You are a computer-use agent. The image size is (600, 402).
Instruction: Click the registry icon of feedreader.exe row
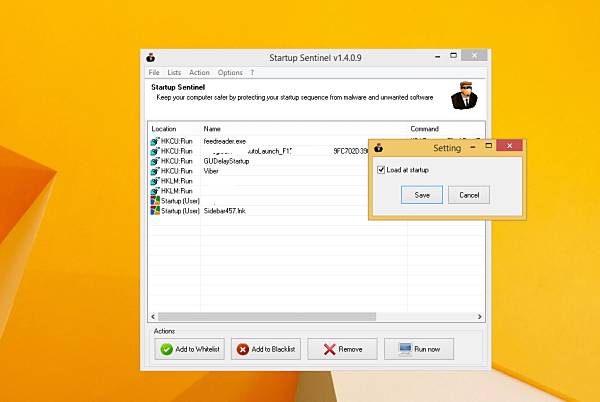click(155, 141)
